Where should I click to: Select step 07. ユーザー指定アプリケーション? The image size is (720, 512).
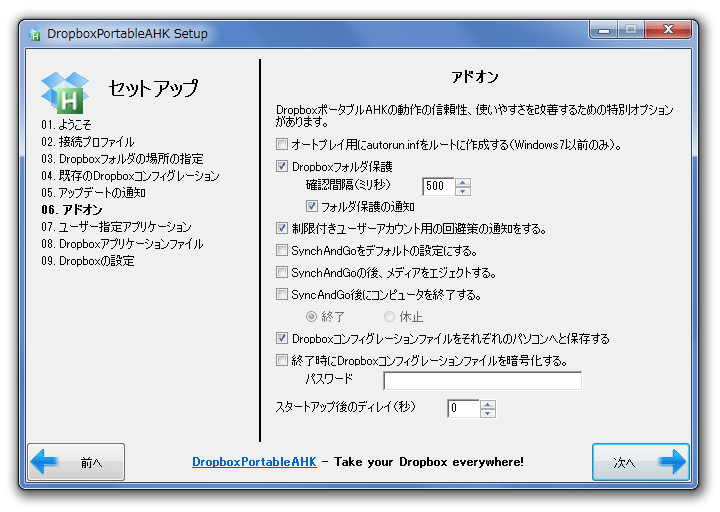point(116,226)
